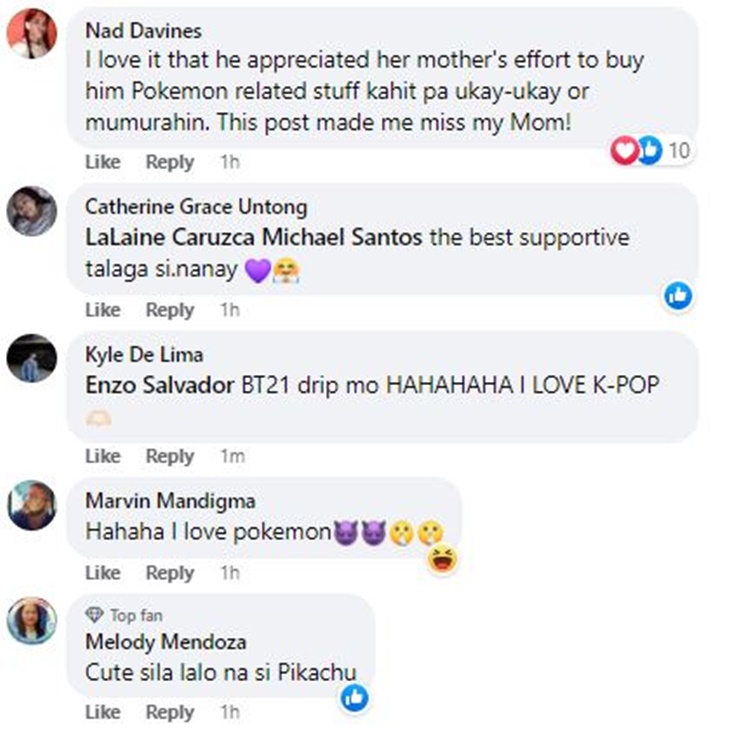Click the 1m timestamp on Kyle's comment
Image resolution: width=750 pixels, height=733 pixels.
231,456
